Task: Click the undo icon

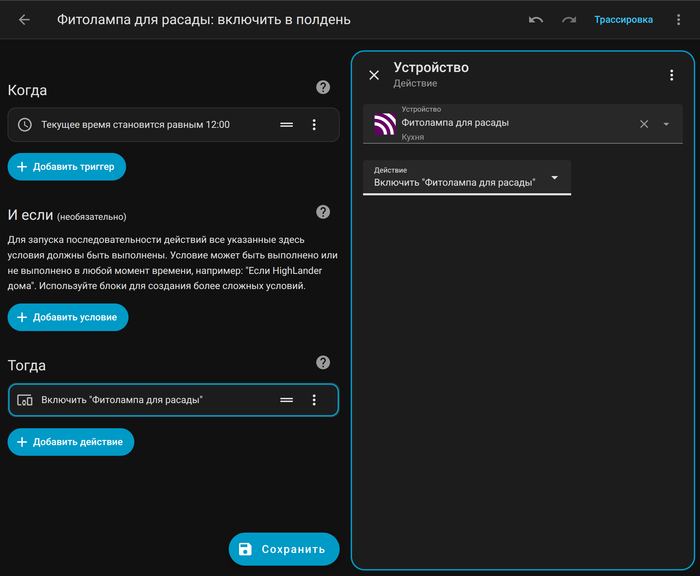Action: [536, 19]
